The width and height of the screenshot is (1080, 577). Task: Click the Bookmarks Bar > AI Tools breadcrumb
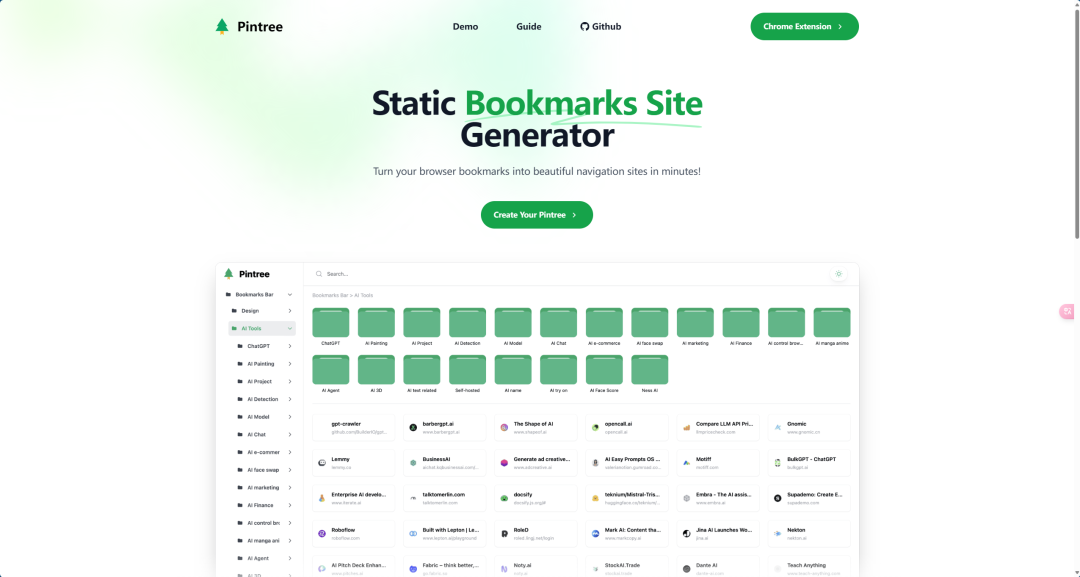tap(342, 295)
